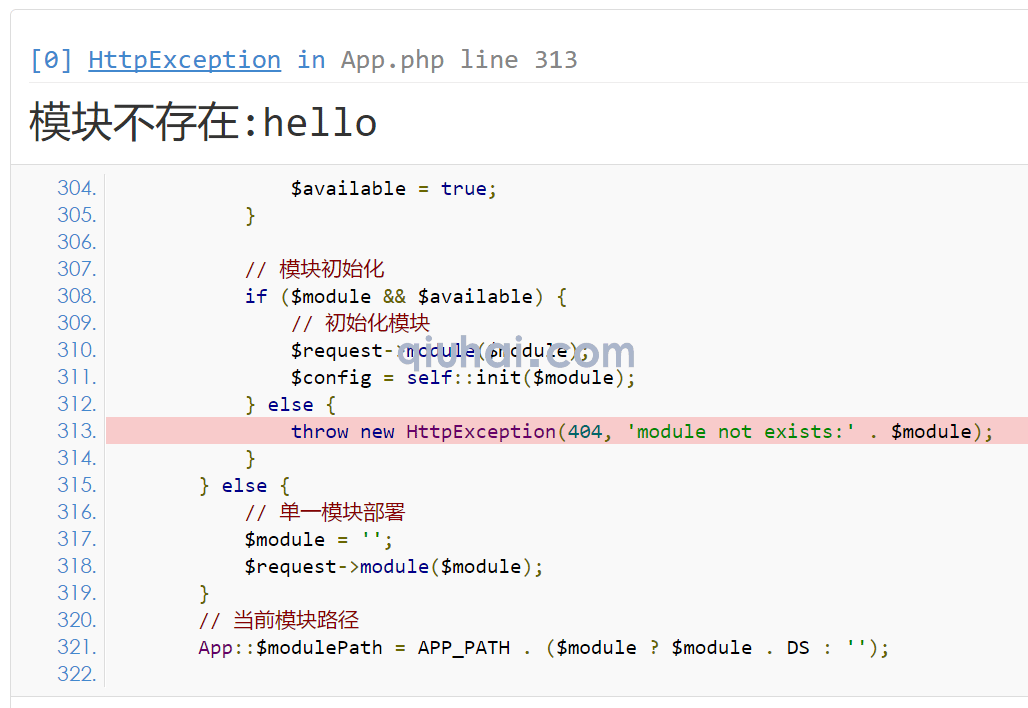The height and width of the screenshot is (708, 1028).
Task: Click the "// 单一模块部署" comment
Action: pos(325,512)
